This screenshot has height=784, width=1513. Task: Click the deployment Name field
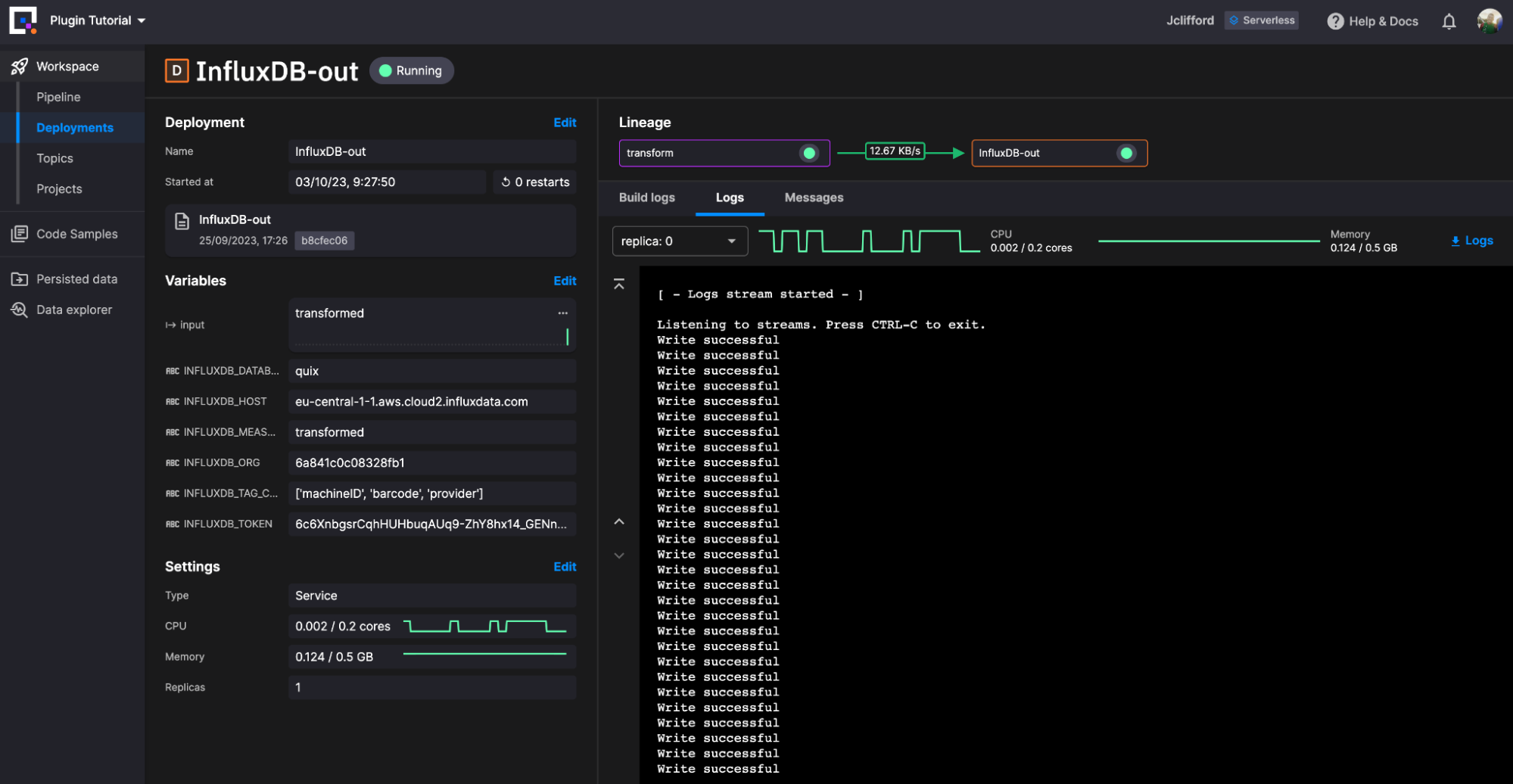coord(432,151)
